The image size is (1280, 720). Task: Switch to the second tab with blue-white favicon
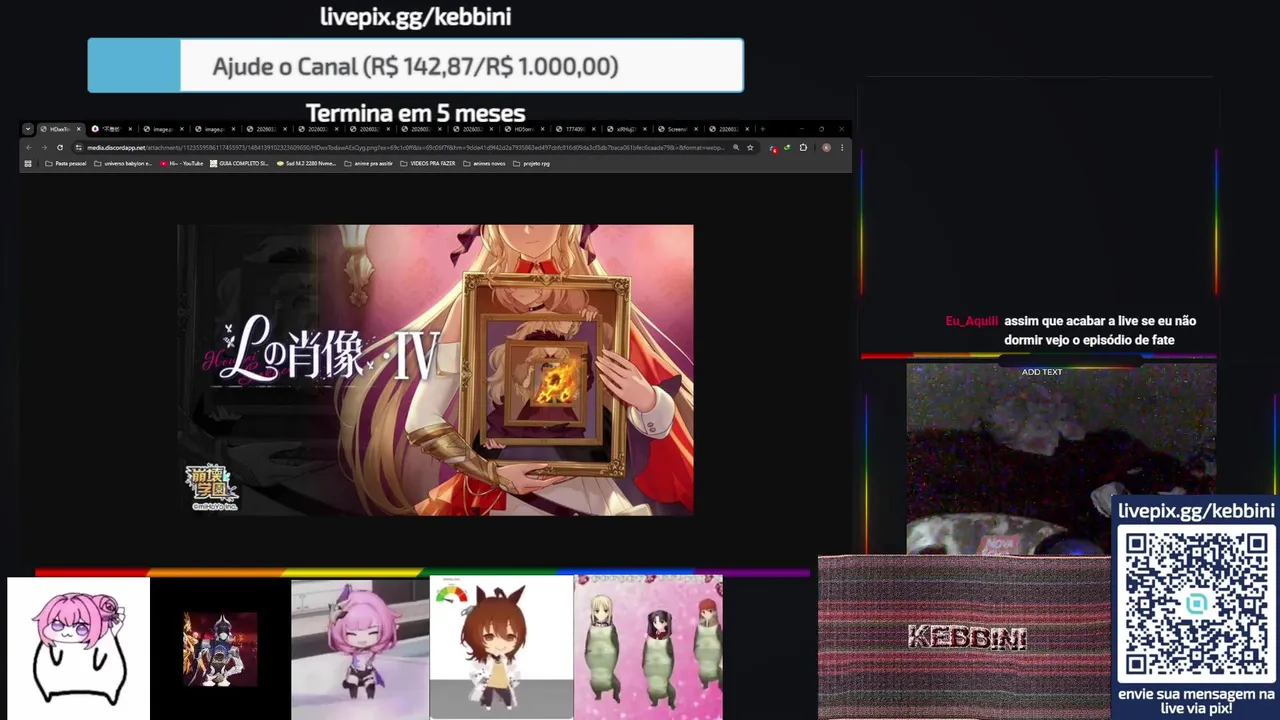coord(113,129)
